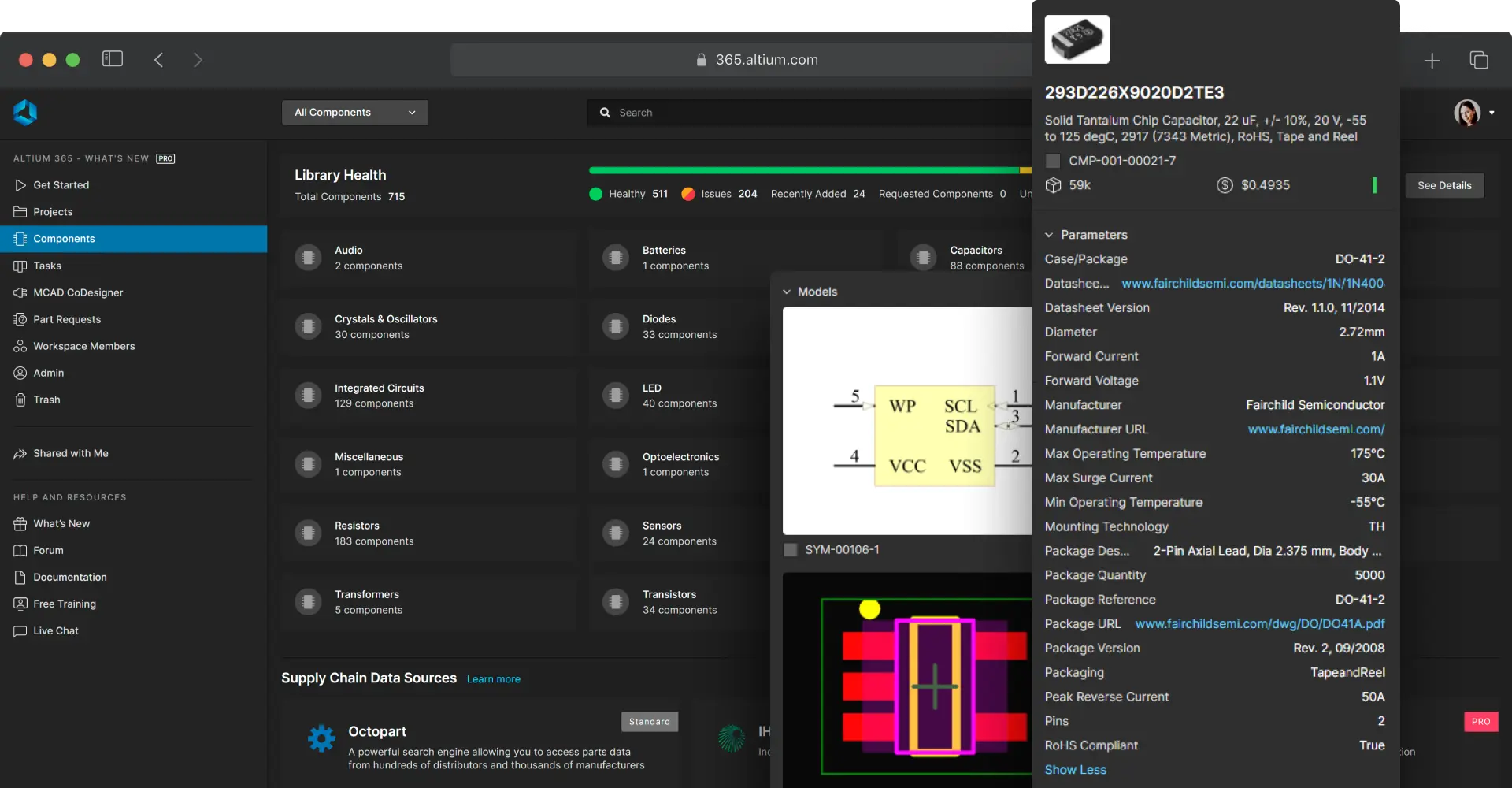This screenshot has height=788, width=1512.
Task: Open the All Components dropdown
Action: coord(354,113)
